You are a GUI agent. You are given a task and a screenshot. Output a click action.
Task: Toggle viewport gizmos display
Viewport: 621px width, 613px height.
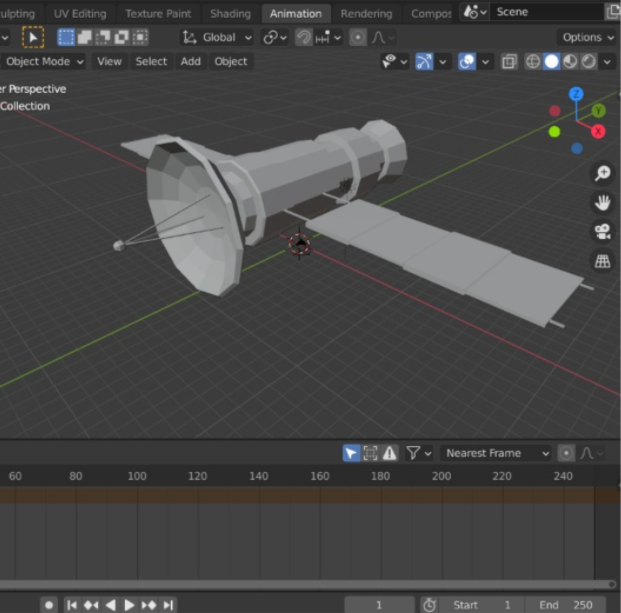coord(424,62)
